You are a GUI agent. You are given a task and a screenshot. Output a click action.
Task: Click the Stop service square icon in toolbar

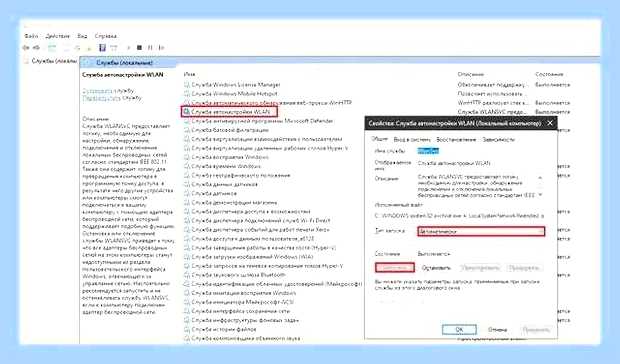coord(139,48)
